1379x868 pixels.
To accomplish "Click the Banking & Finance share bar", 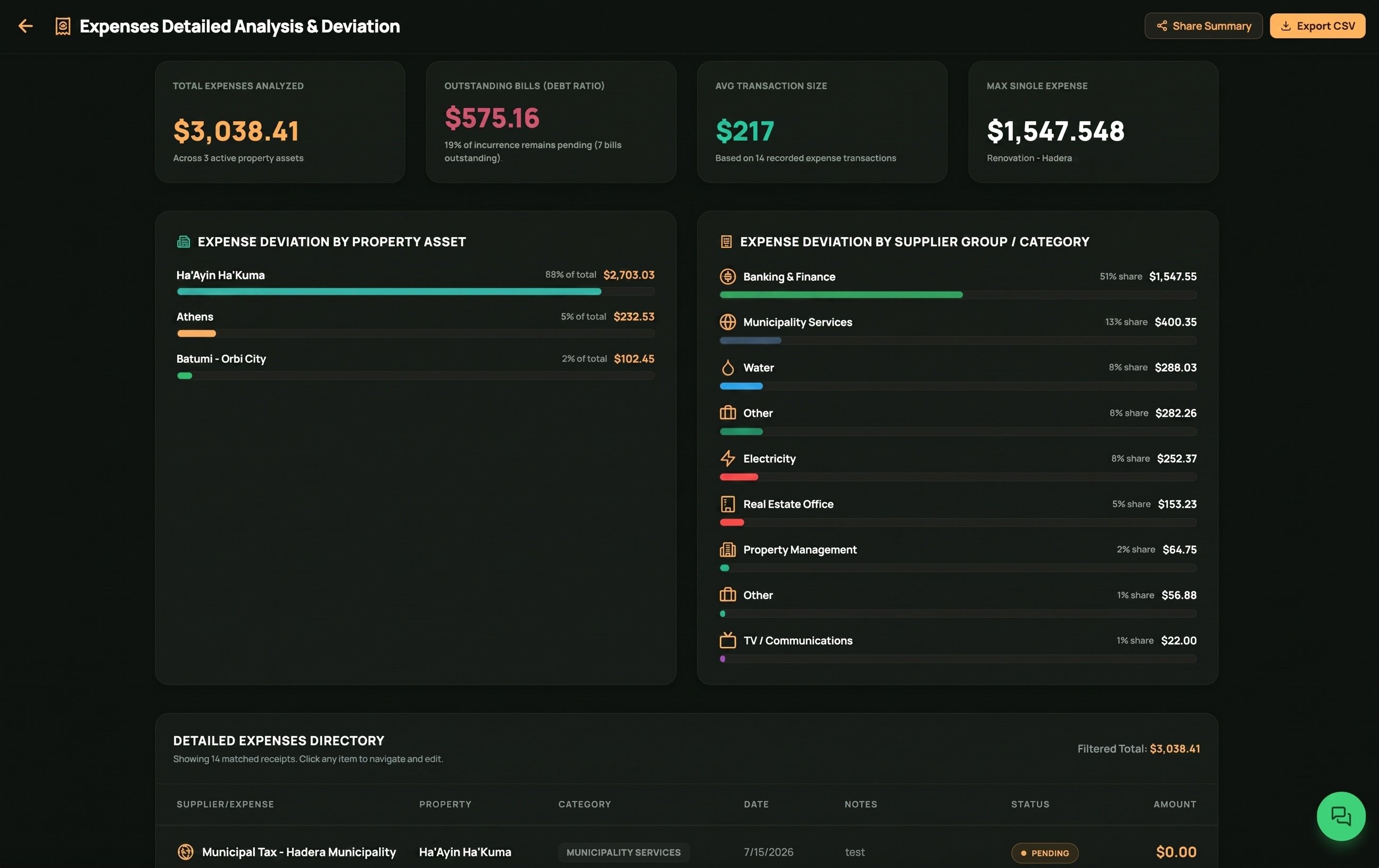I will [958, 295].
